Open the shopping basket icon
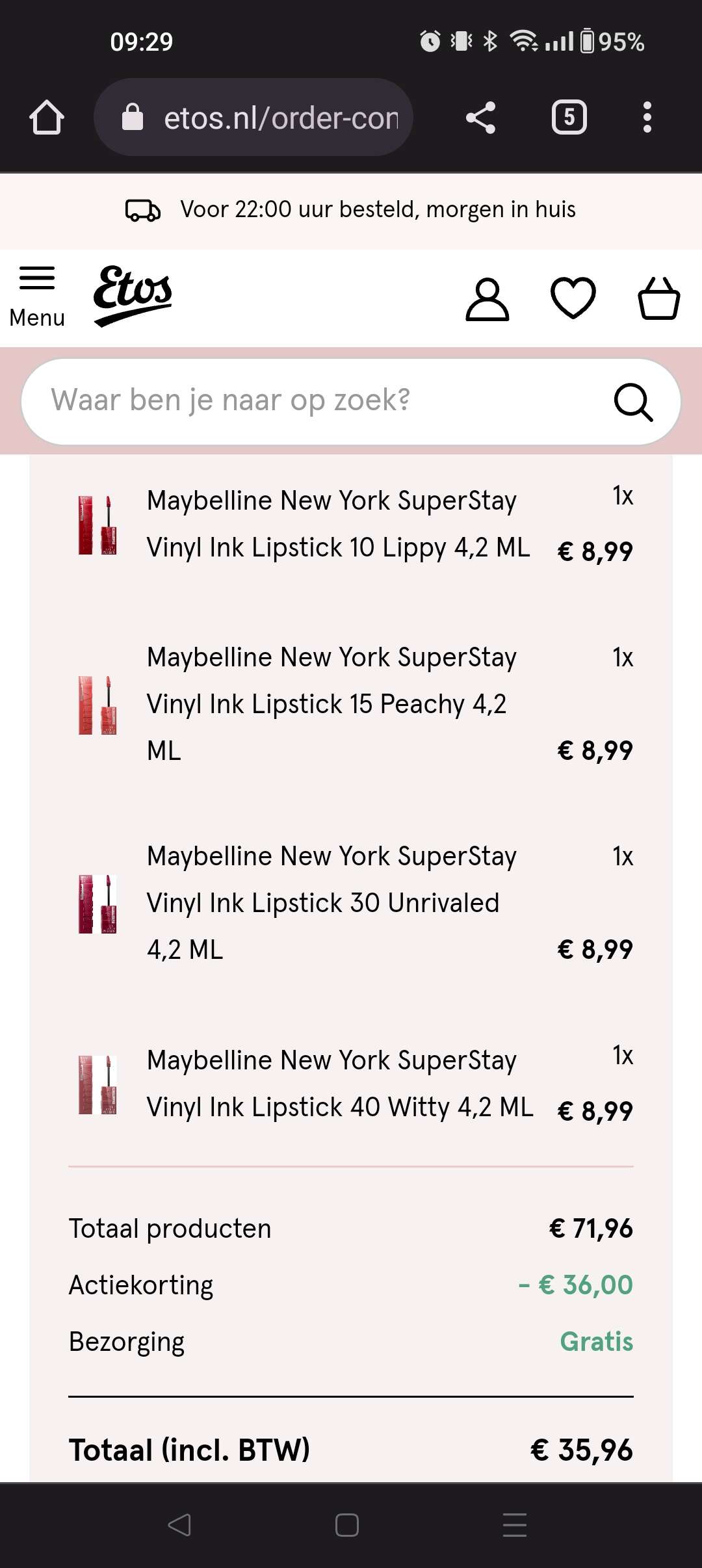This screenshot has width=702, height=1568. [x=658, y=298]
